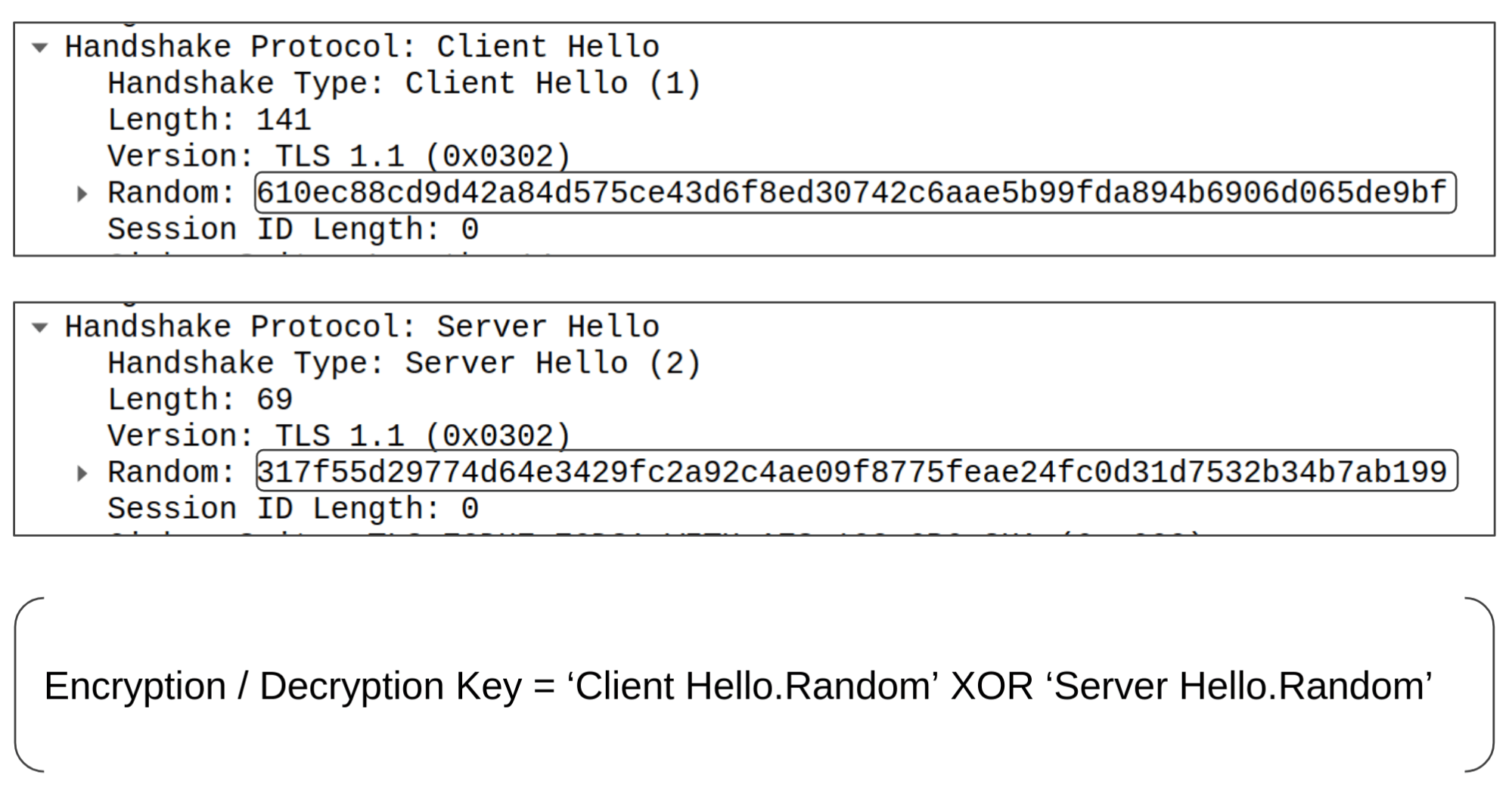This screenshot has height=787, width=1512.
Task: Select the Length: 69 row
Action: [200, 399]
